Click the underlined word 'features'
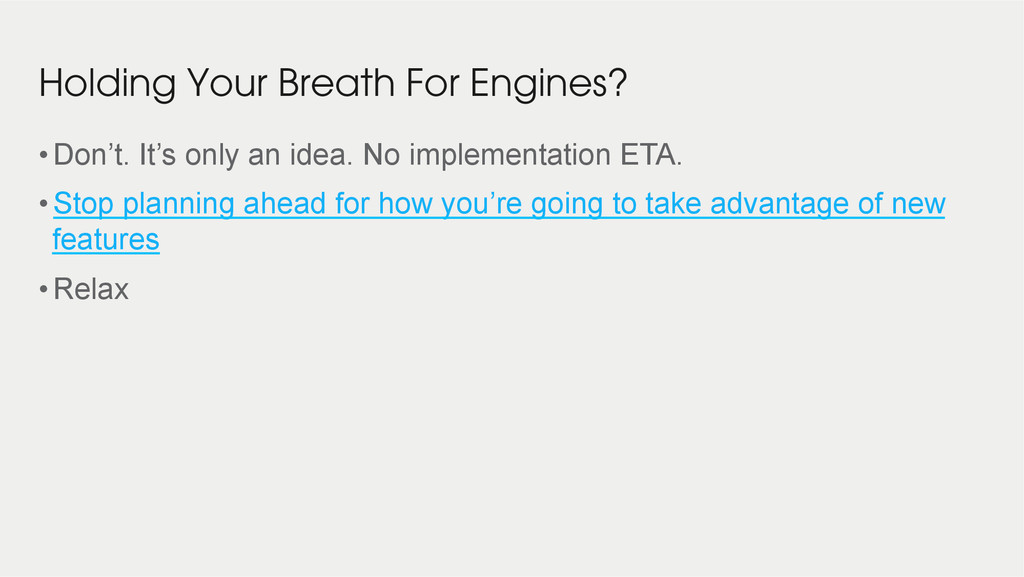This screenshot has height=577, width=1024. click(106, 240)
